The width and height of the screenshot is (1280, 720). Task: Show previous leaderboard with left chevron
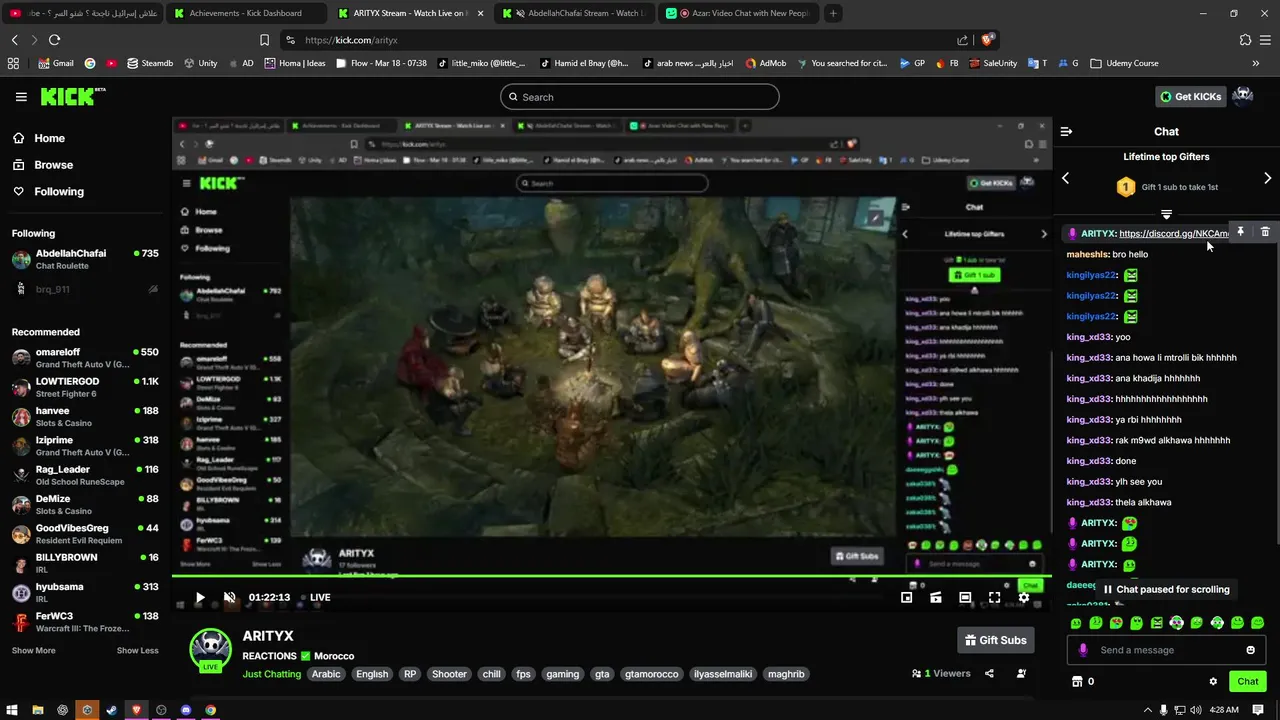[x=1065, y=178]
